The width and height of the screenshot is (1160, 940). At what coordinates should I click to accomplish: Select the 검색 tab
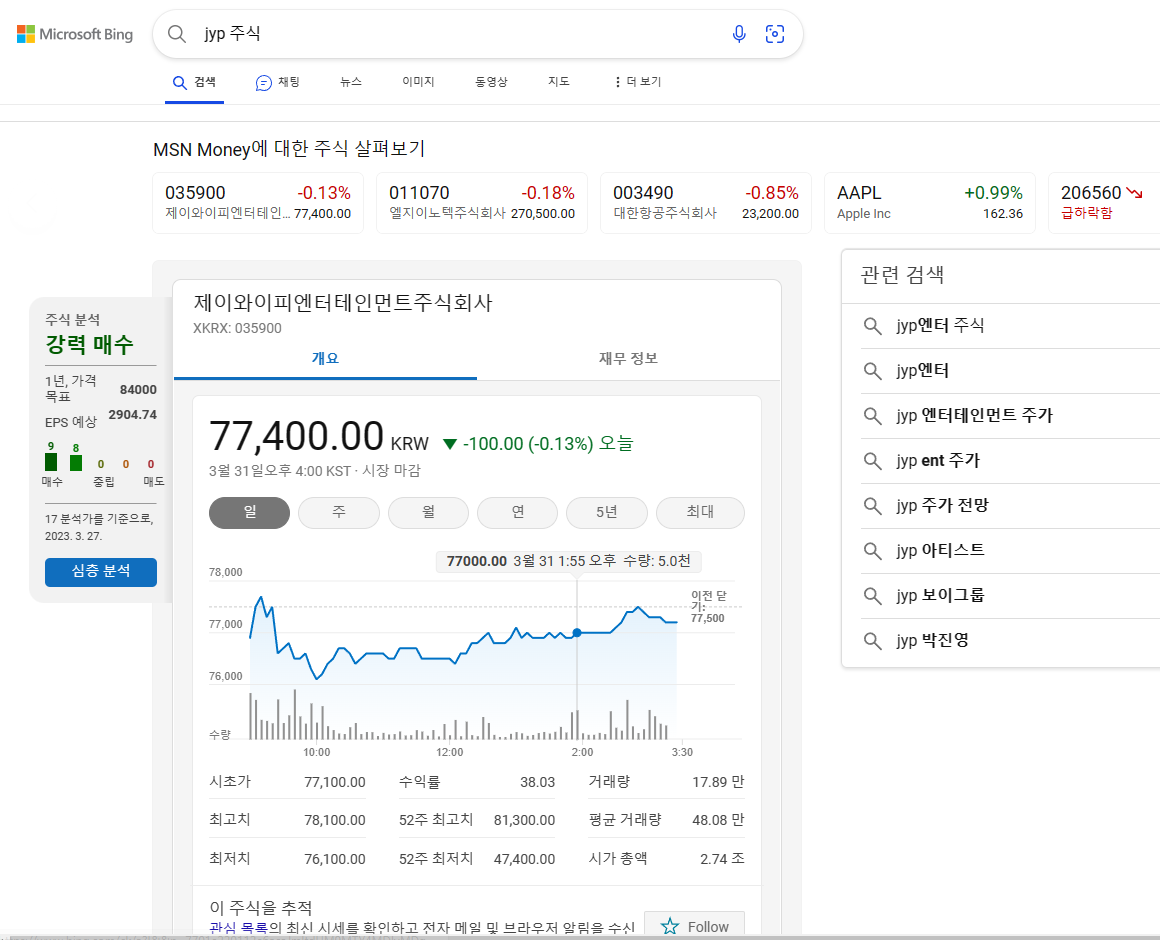(195, 82)
